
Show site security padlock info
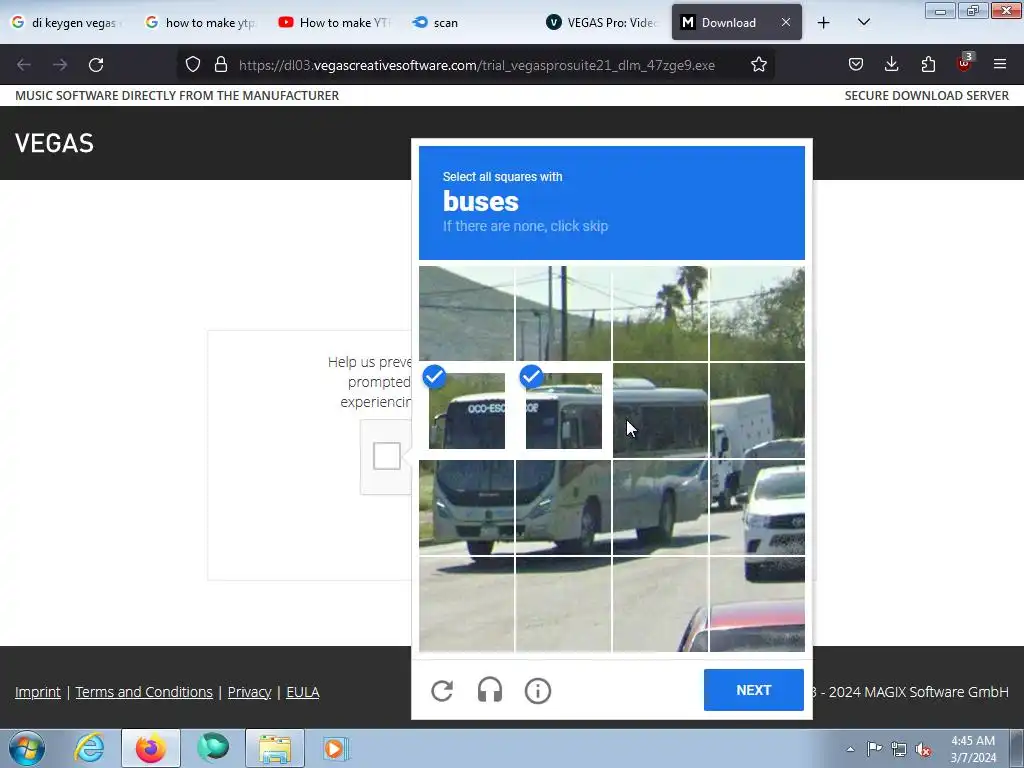221,65
